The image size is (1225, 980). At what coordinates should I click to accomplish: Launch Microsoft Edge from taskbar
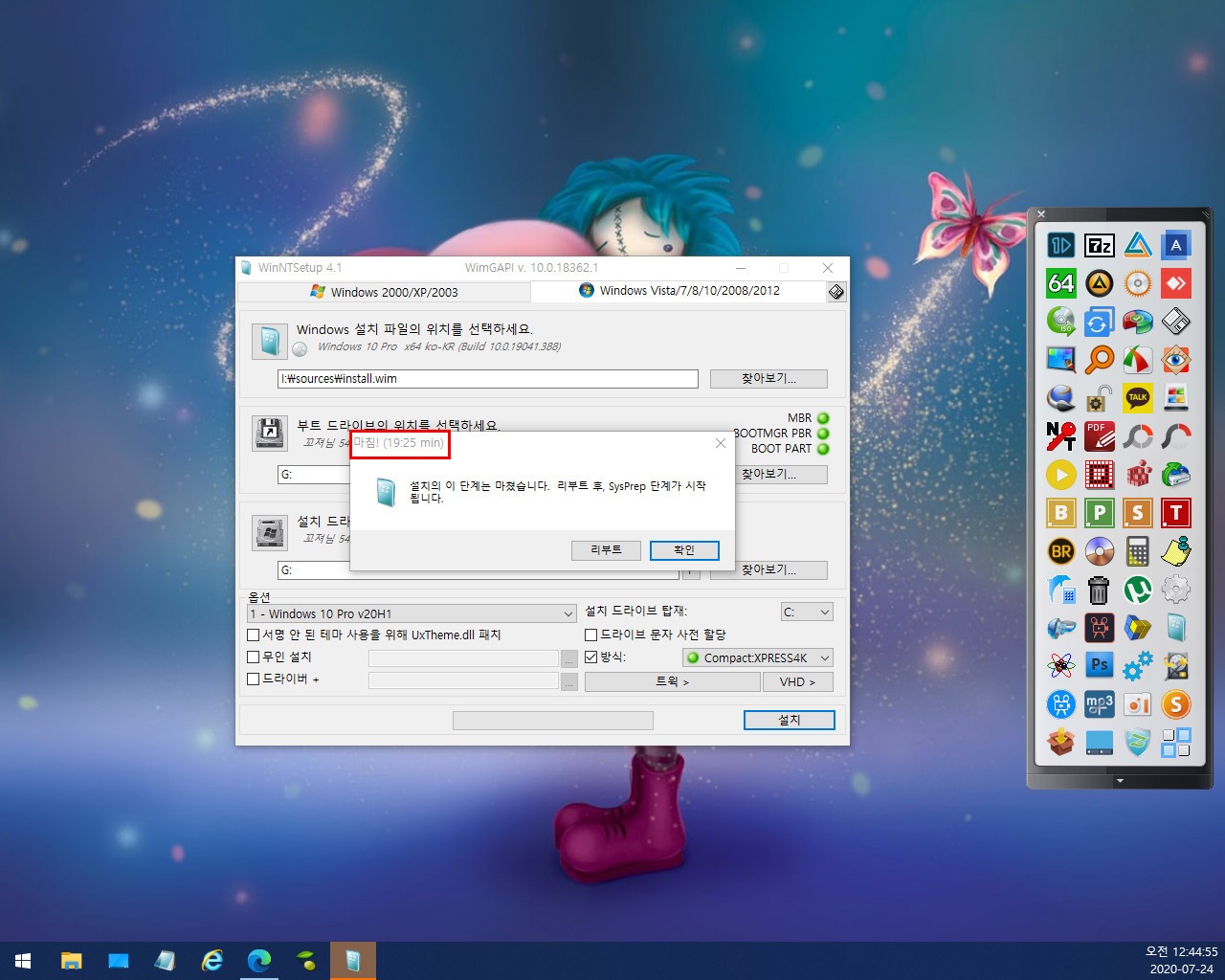tap(258, 961)
